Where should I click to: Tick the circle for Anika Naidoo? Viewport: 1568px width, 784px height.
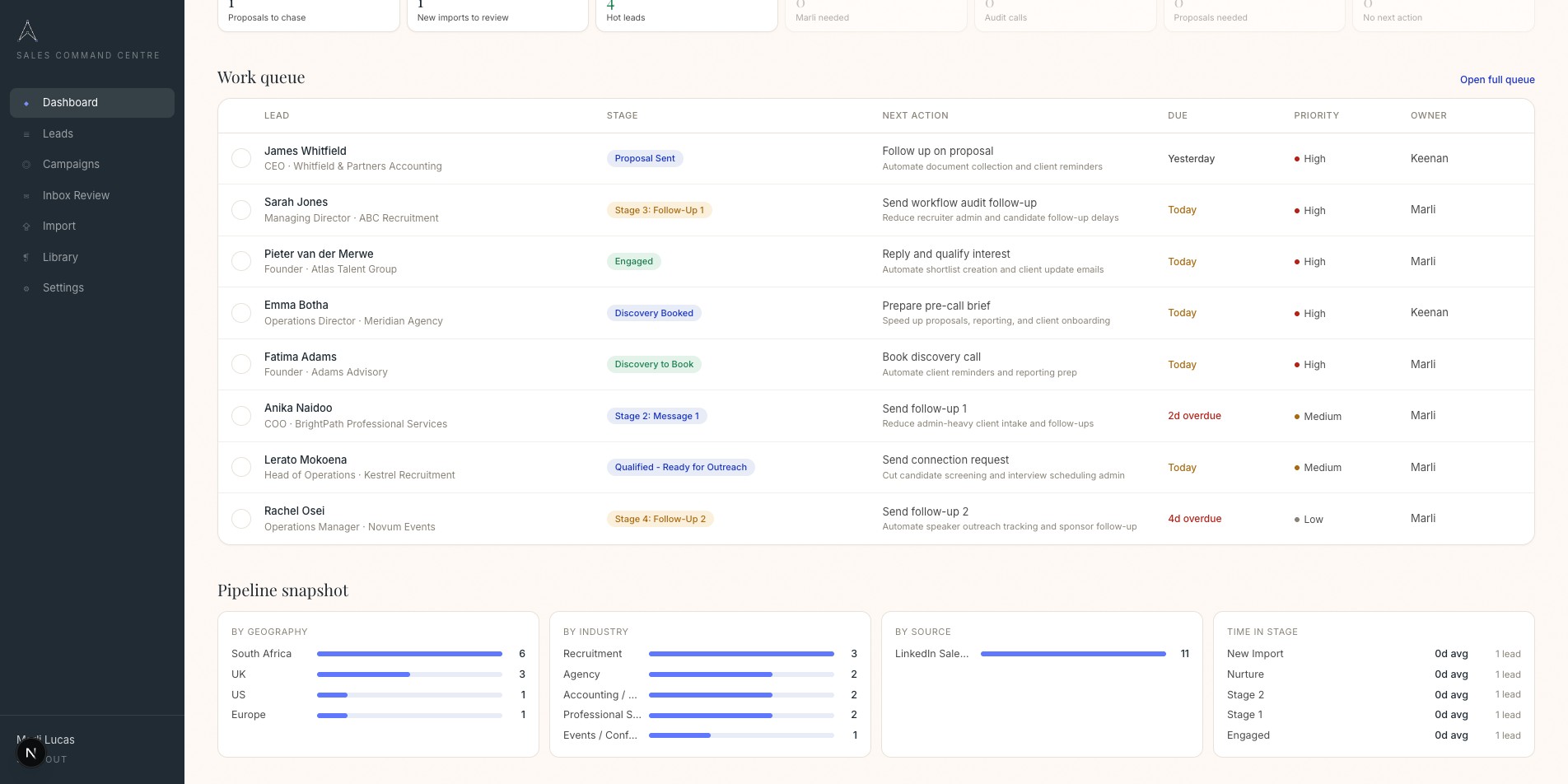(x=241, y=416)
